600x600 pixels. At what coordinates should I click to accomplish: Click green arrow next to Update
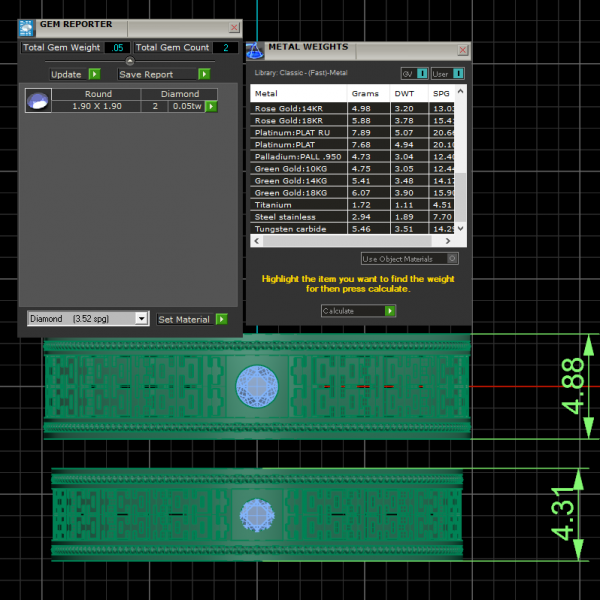click(x=94, y=74)
